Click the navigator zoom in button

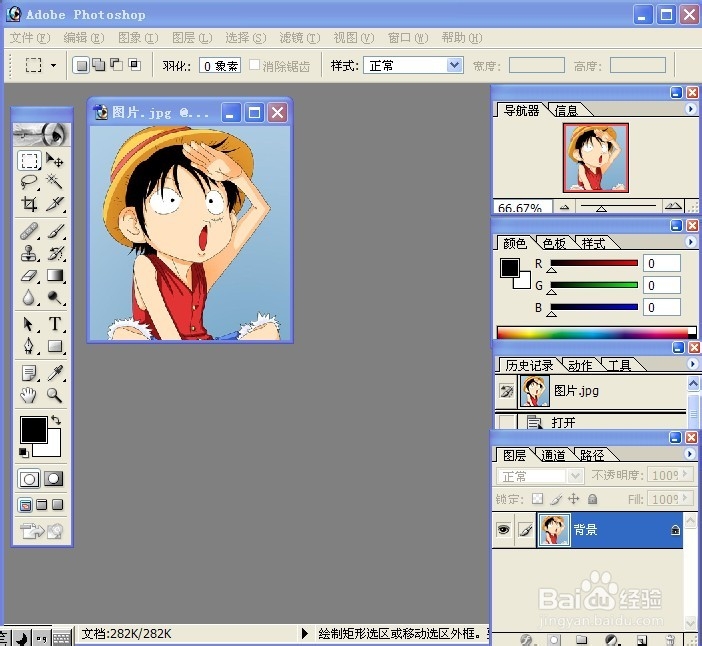click(673, 206)
